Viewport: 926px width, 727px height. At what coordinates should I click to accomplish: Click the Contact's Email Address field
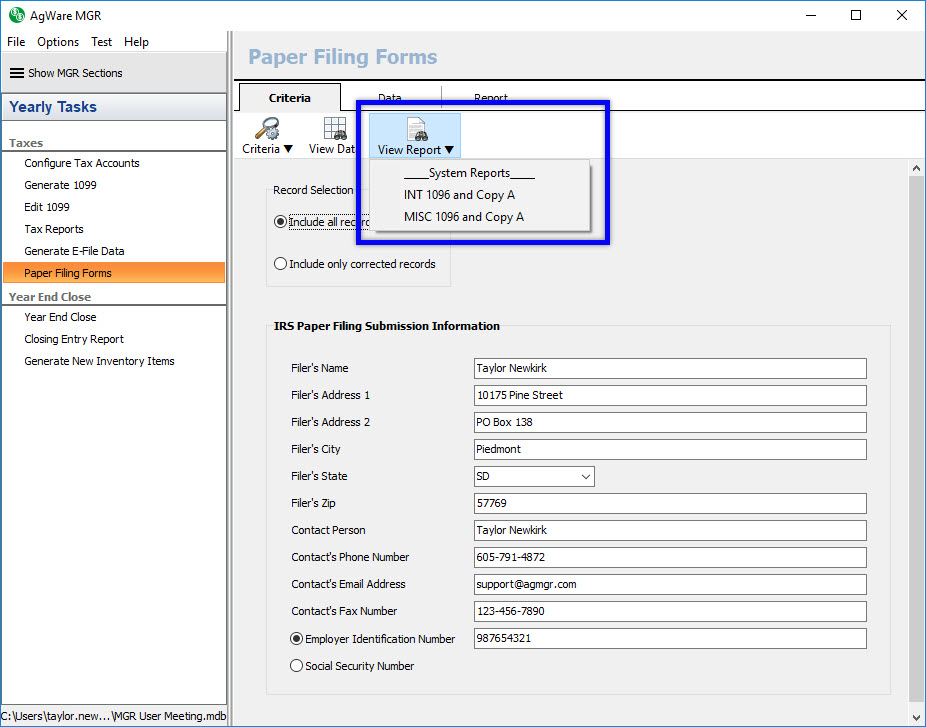coord(669,584)
